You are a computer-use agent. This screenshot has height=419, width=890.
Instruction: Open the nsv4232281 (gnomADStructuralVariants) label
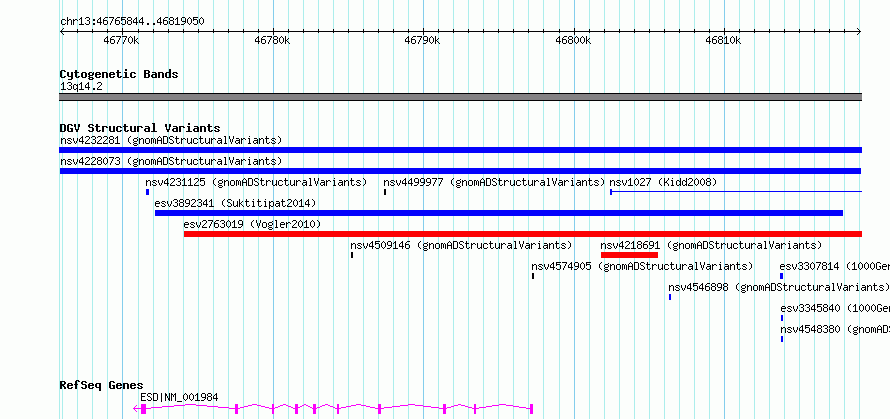point(171,140)
